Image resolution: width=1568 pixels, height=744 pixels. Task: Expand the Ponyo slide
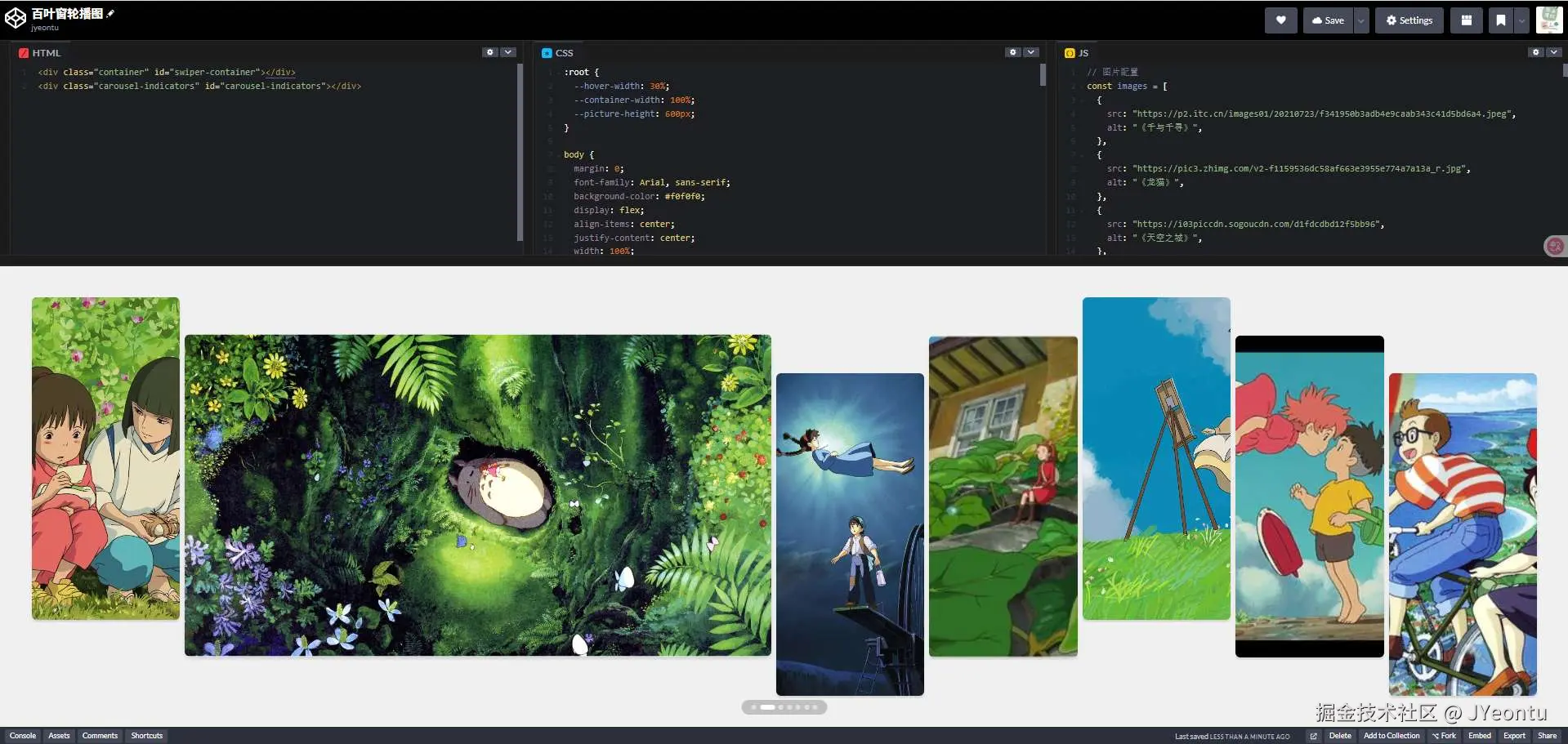point(1310,497)
